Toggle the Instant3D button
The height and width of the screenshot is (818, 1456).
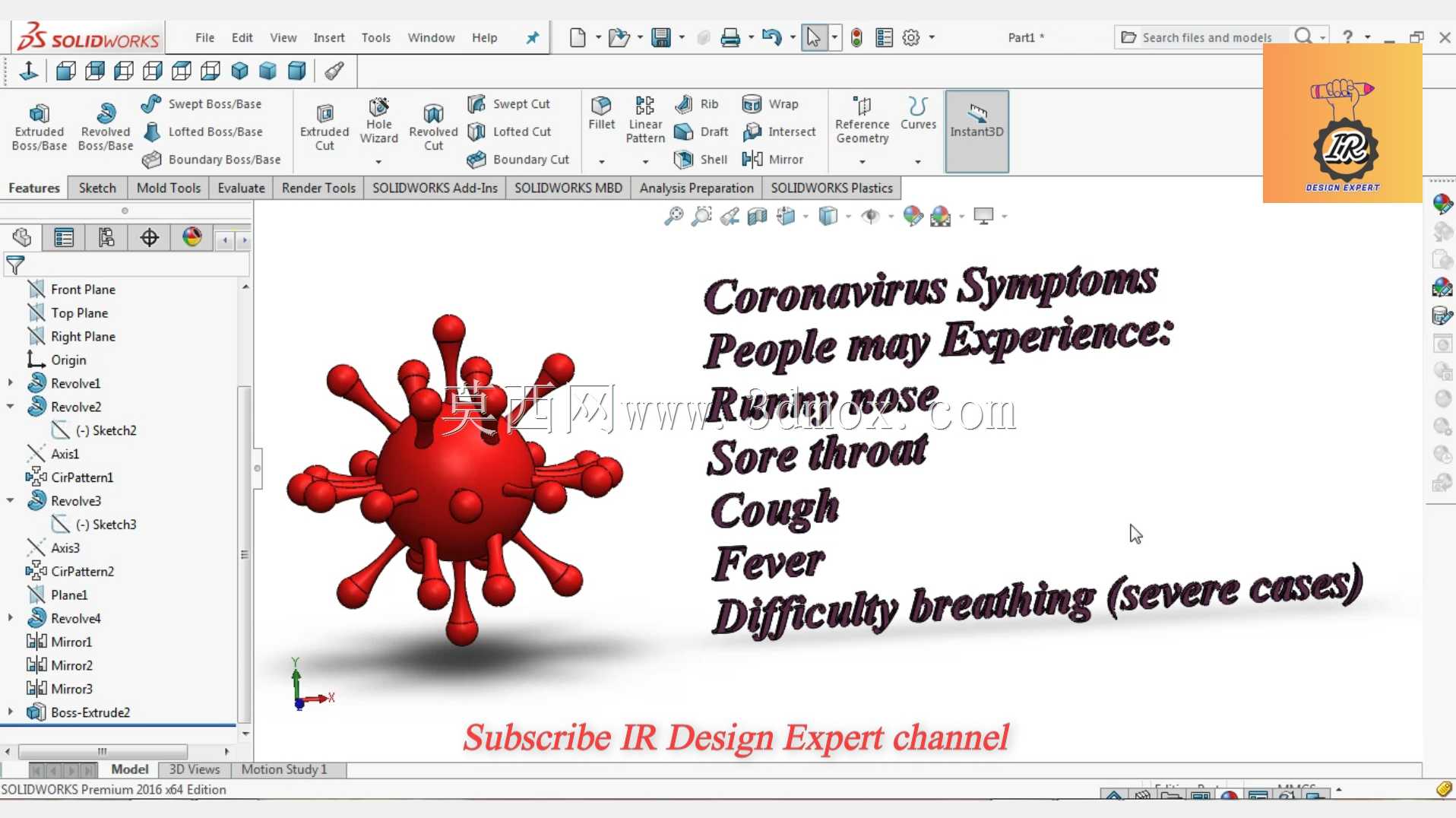pos(976,131)
